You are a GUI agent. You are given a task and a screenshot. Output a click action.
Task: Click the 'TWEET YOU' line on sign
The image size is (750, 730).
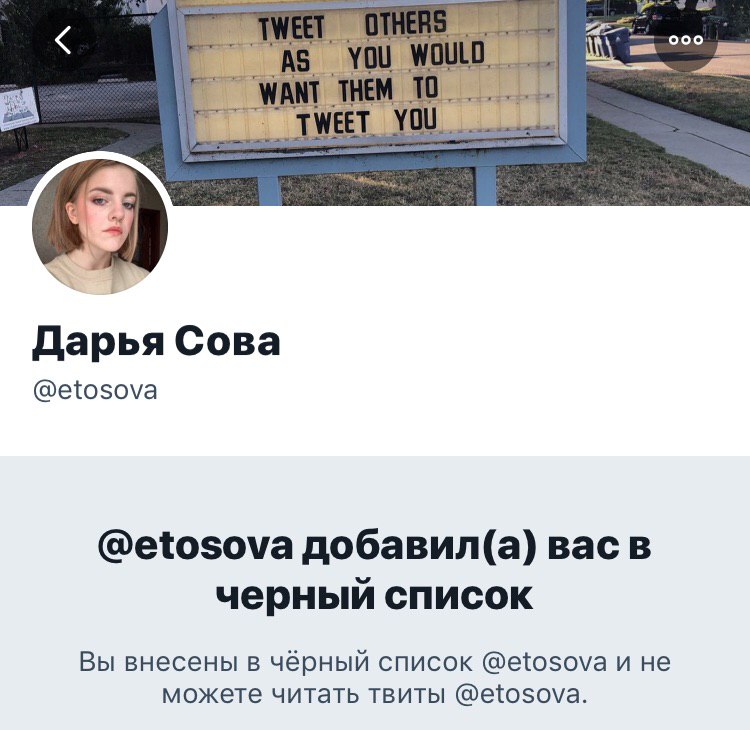[366, 121]
